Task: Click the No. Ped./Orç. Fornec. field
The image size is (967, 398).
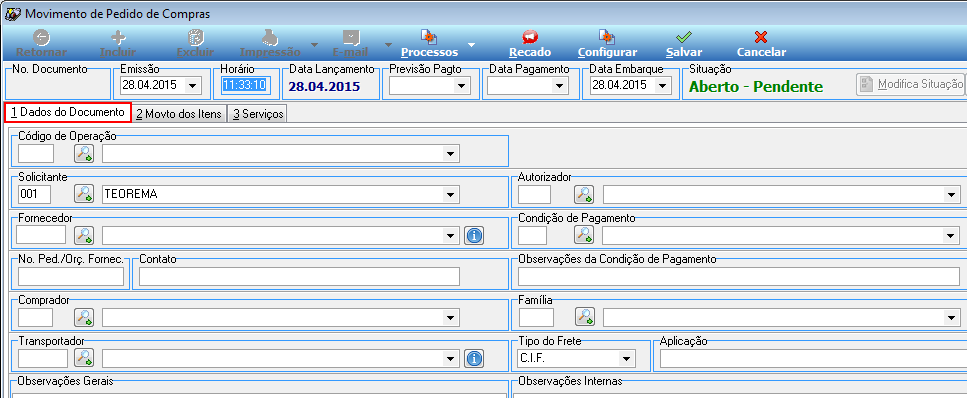Action: coord(71,277)
